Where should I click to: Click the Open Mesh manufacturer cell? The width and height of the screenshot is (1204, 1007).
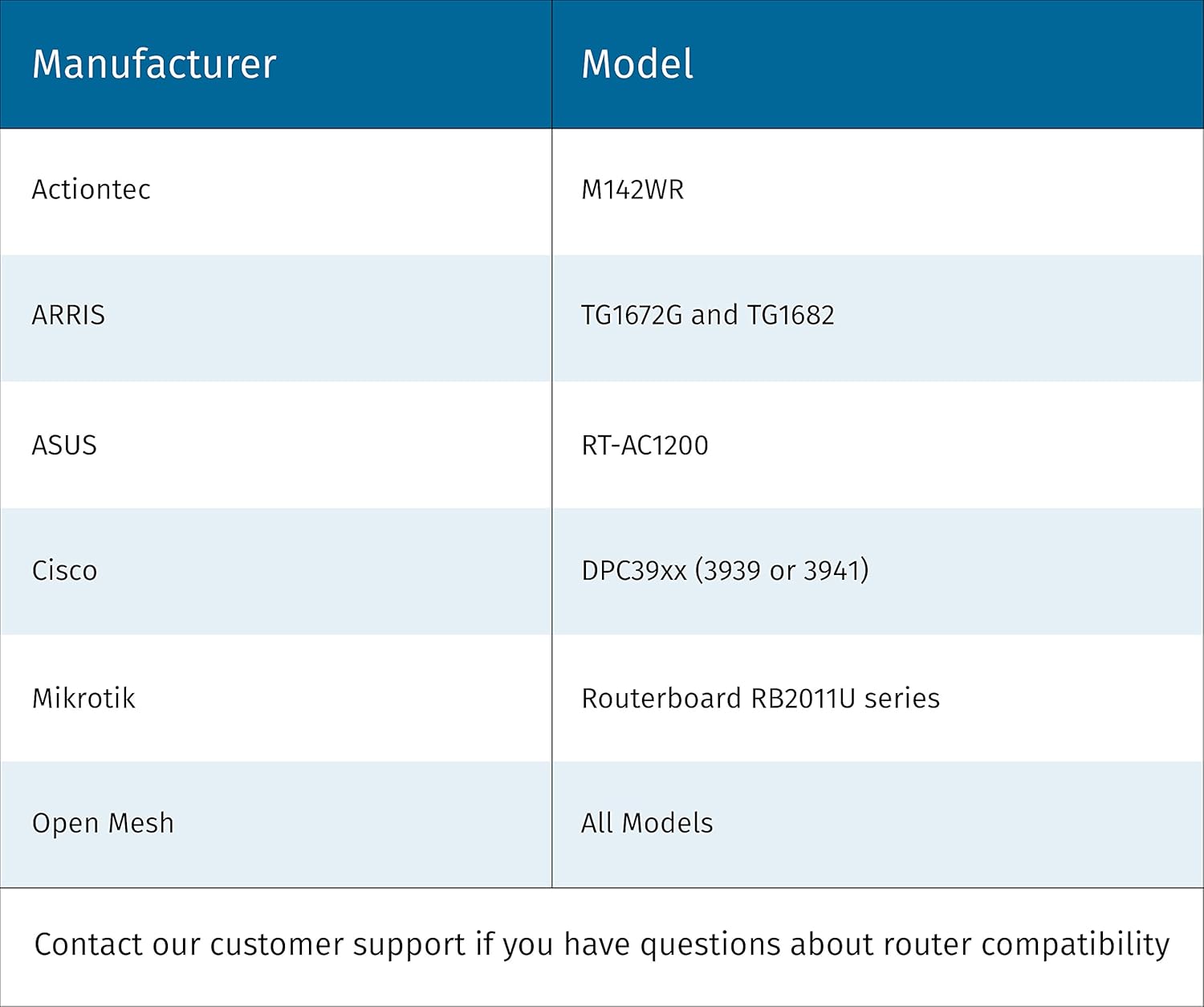(x=103, y=824)
